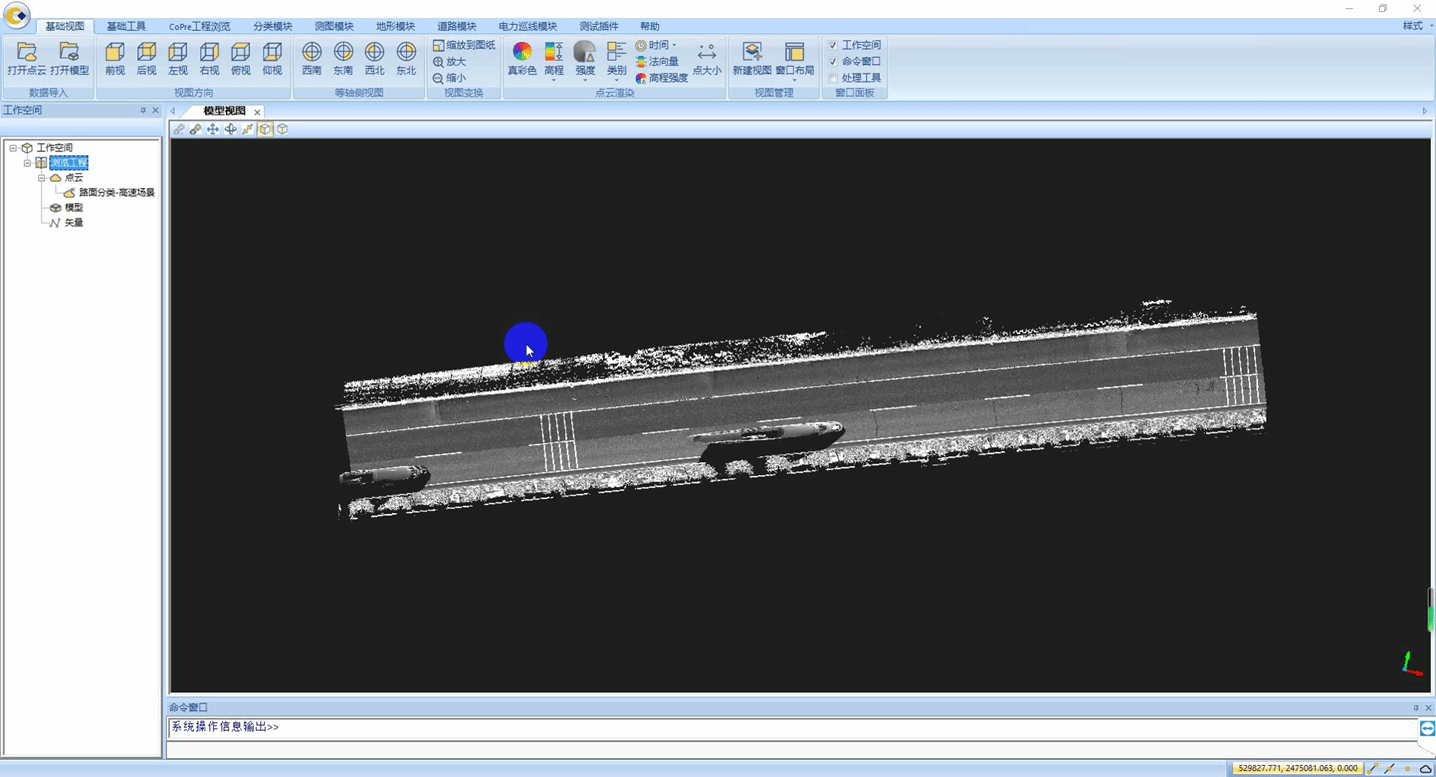Pin the 工作空间 panel
This screenshot has width=1436, height=777.
143,110
